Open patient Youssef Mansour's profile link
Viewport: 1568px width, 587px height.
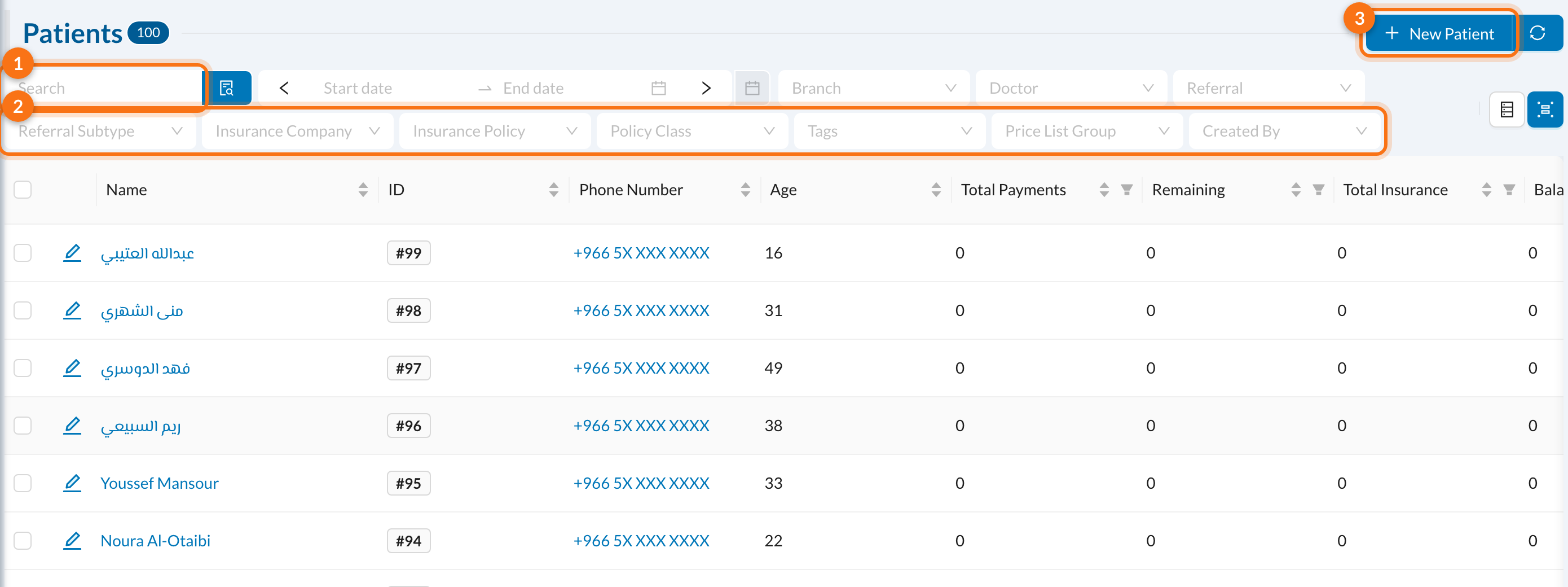point(160,484)
